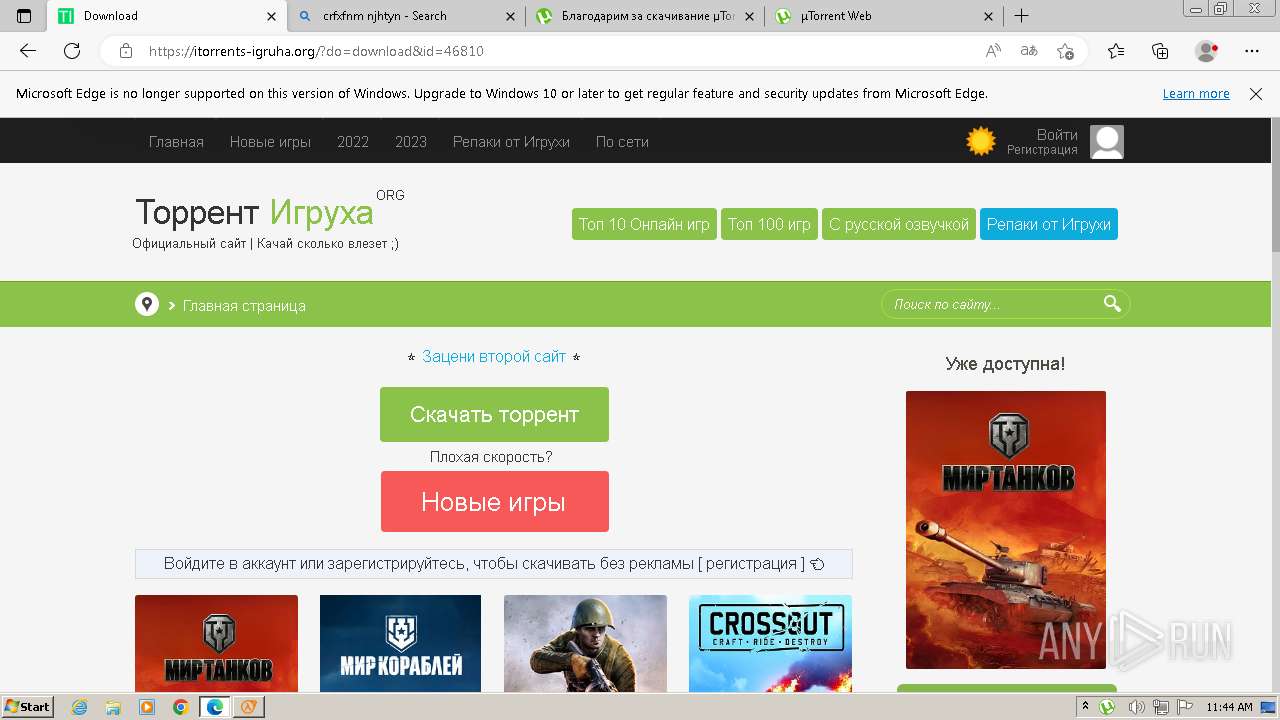The width and height of the screenshot is (1280, 720).
Task: Open the taskbar media player icon
Action: [147, 707]
